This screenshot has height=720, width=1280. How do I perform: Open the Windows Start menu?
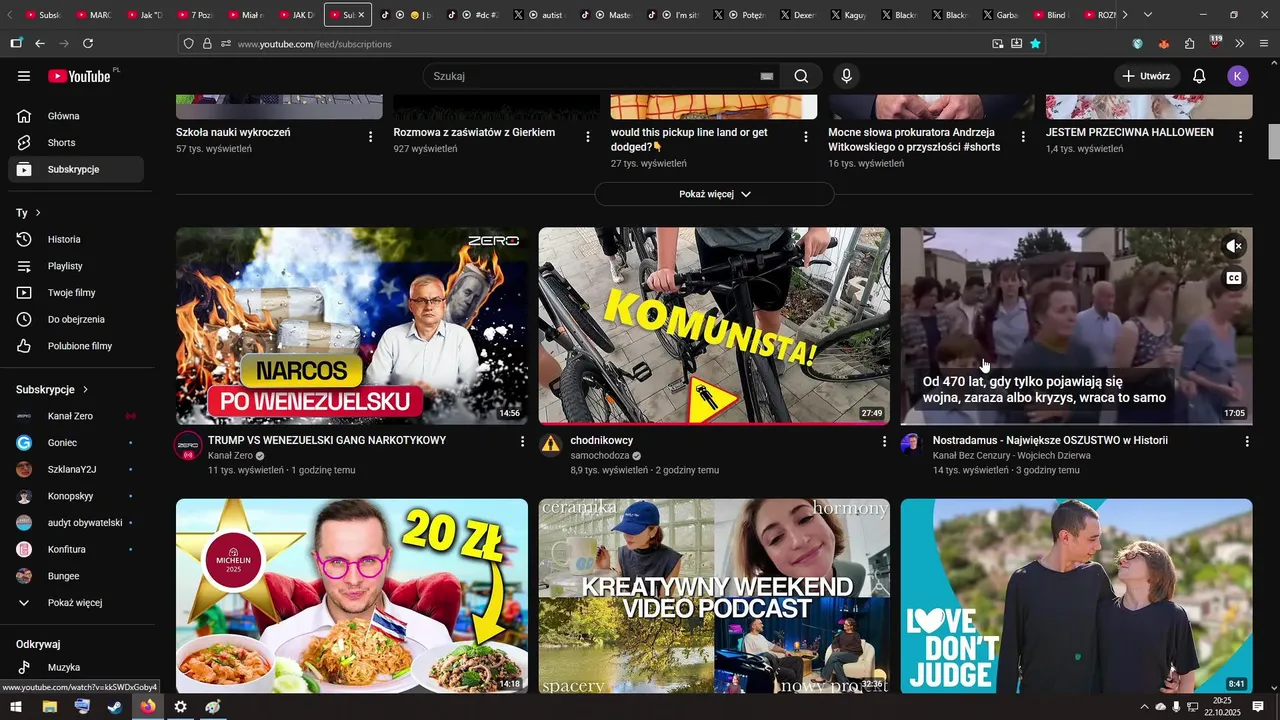coord(16,707)
